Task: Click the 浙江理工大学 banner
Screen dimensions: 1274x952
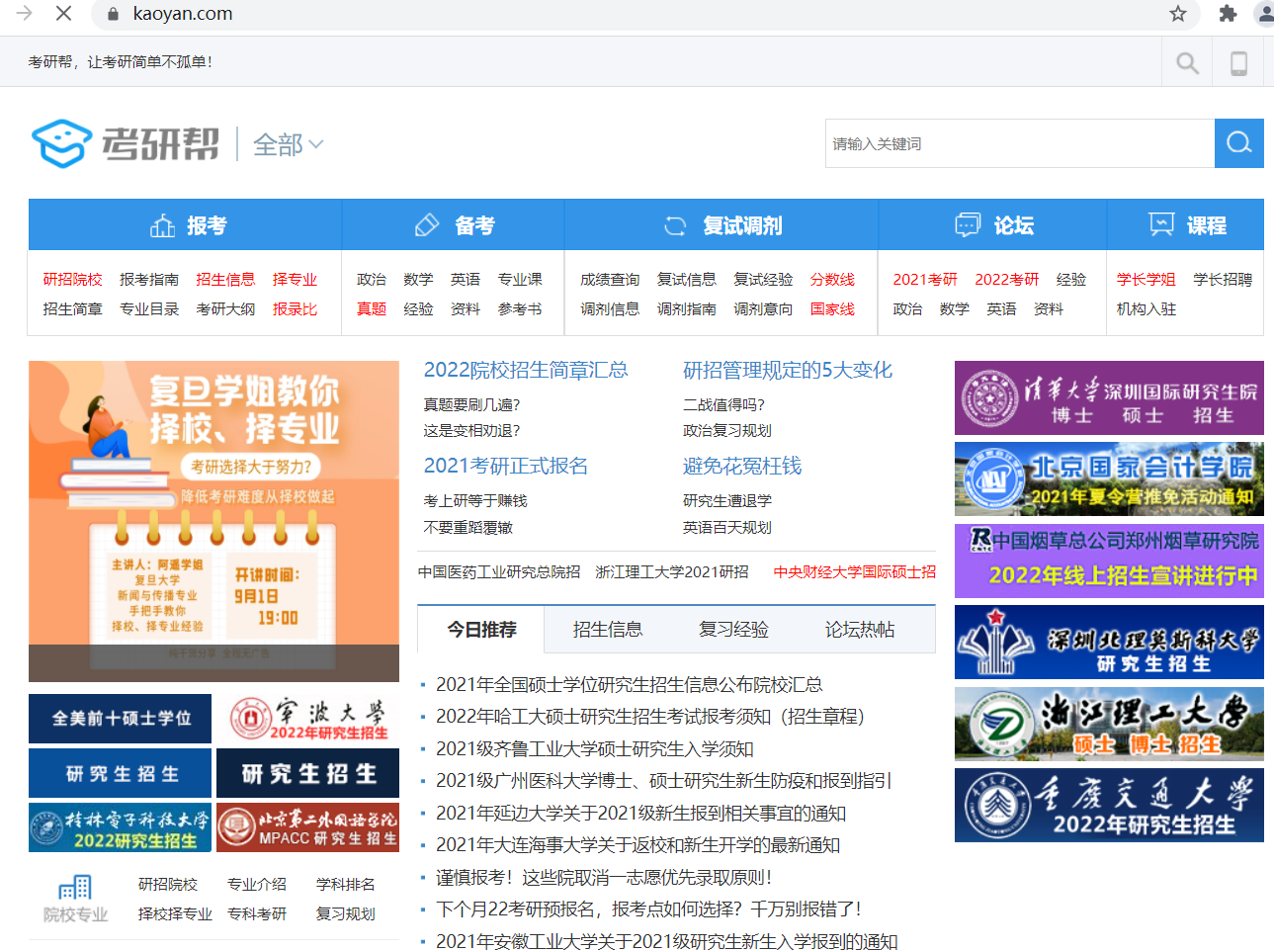Action: click(x=1109, y=725)
